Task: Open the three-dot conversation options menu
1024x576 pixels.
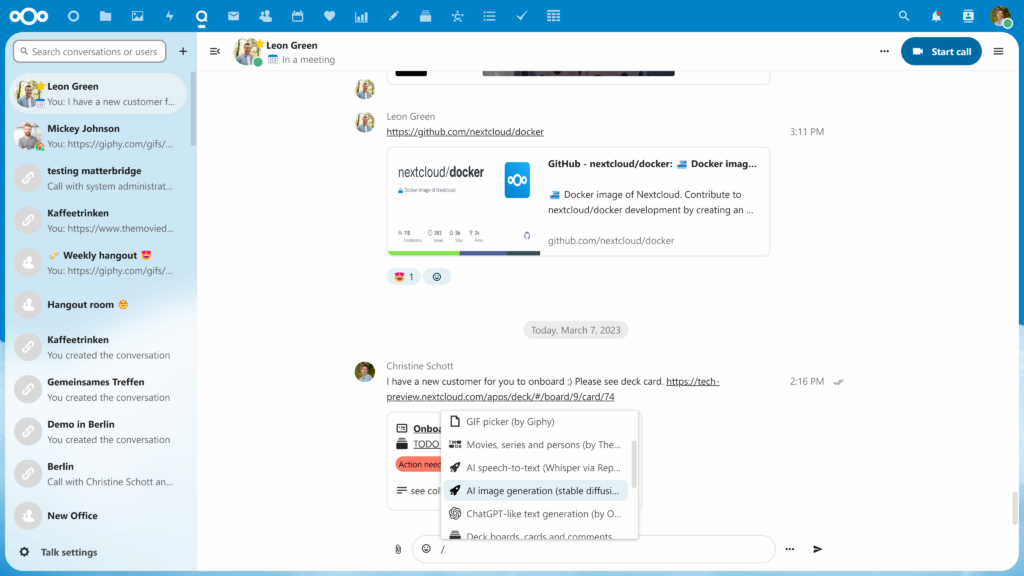Action: (x=883, y=51)
